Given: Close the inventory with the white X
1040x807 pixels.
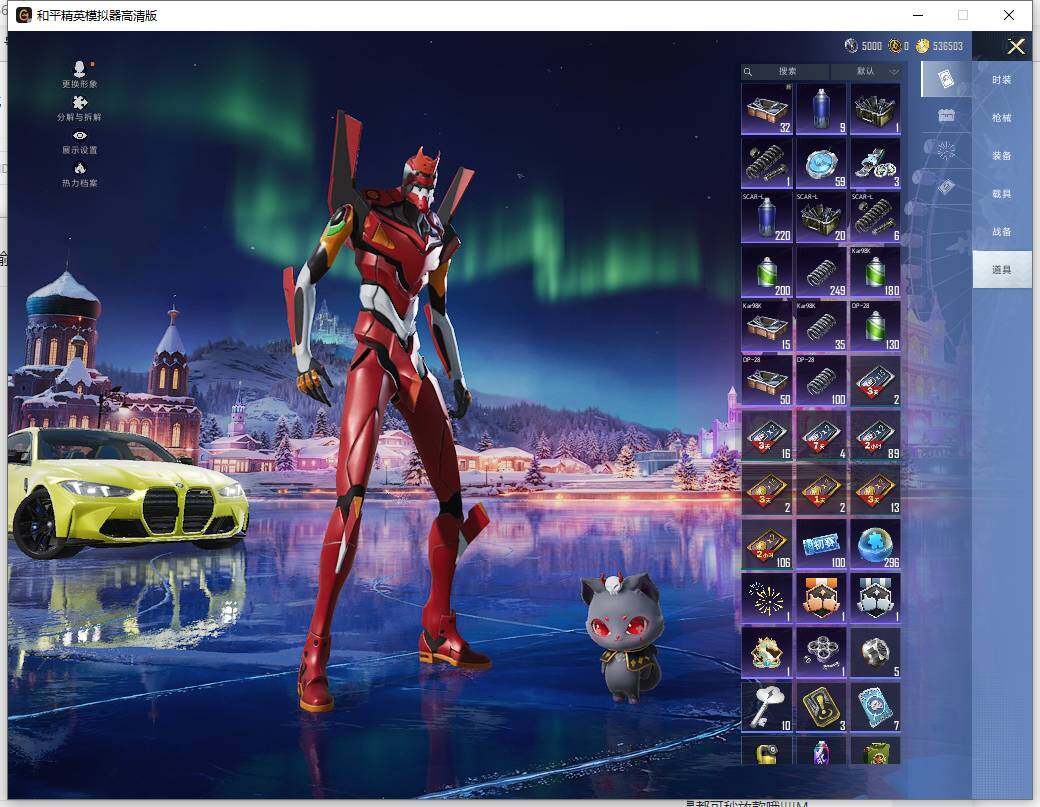Looking at the screenshot, I should pyautogui.click(x=1016, y=46).
